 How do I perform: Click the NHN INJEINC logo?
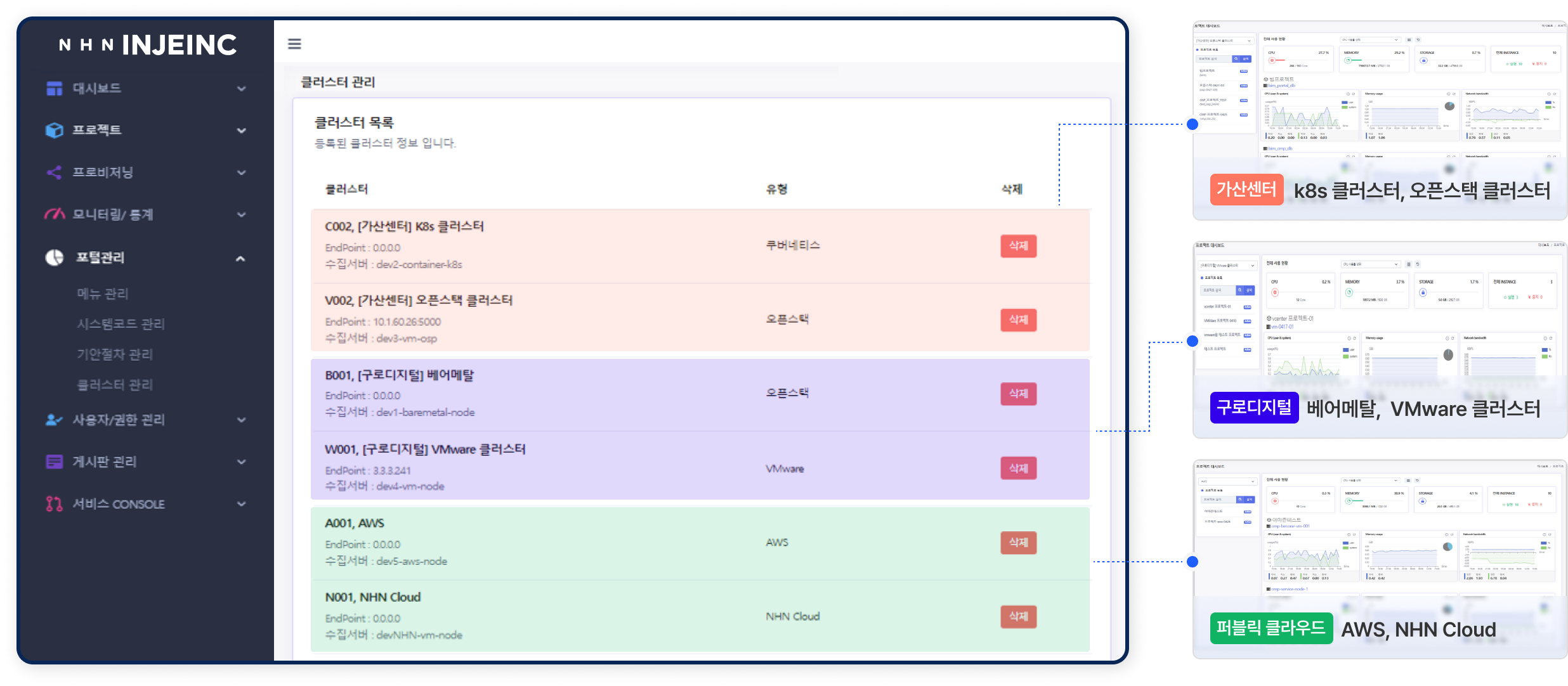pos(148,45)
